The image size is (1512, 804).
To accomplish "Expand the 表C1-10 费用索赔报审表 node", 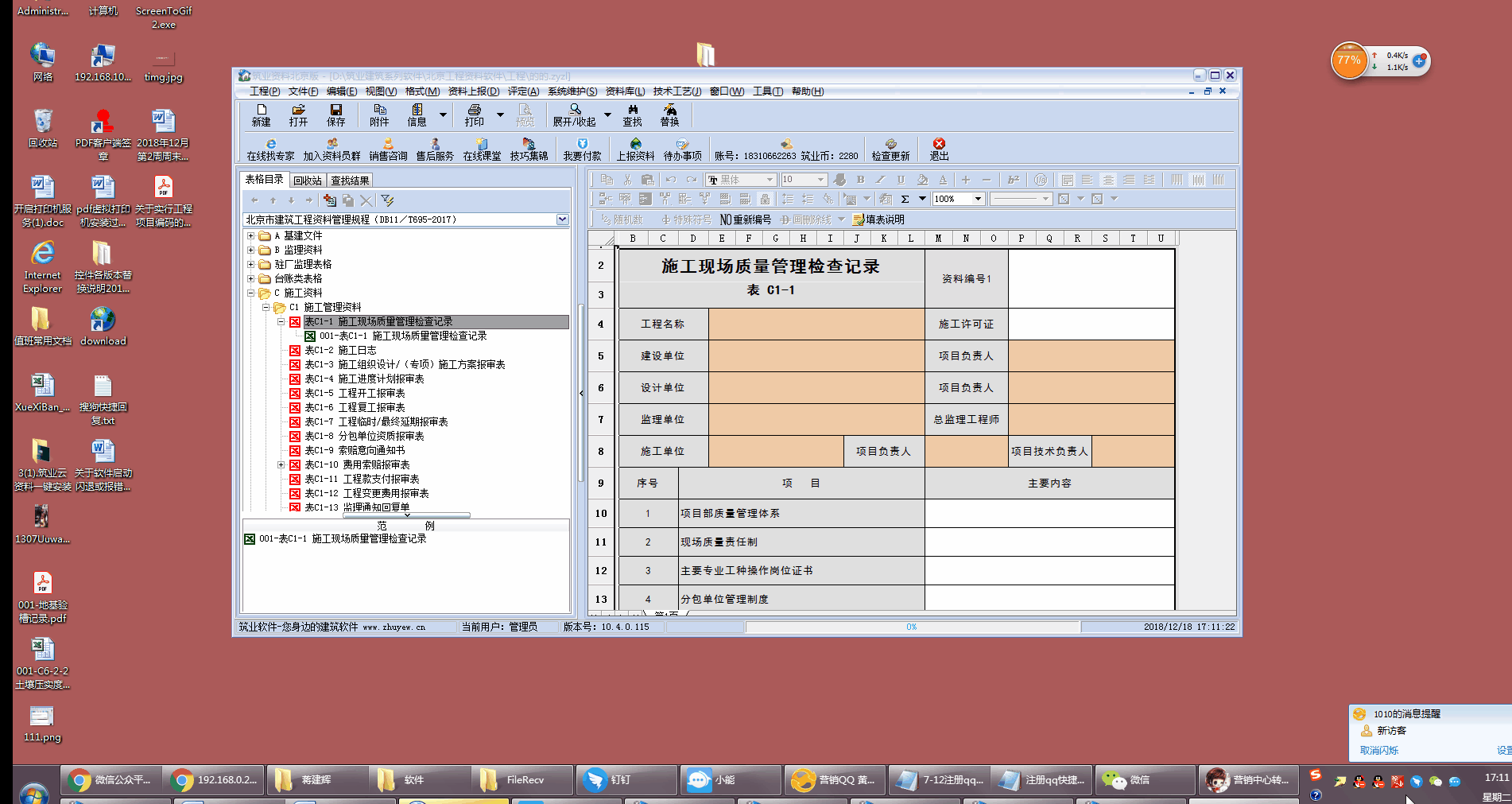I will coord(281,465).
